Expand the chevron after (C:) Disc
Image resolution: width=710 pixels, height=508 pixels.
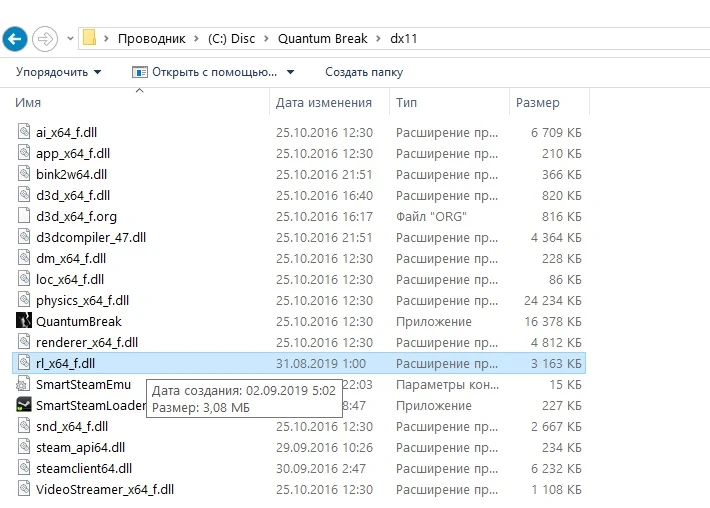(x=266, y=39)
